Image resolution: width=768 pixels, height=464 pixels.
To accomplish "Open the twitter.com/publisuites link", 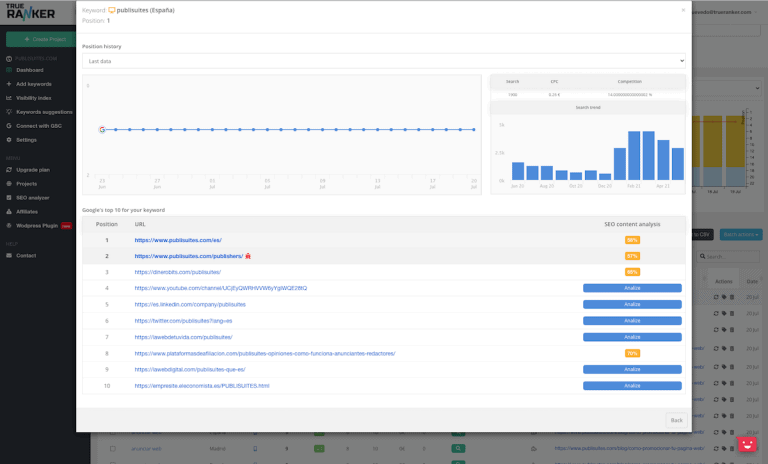I will tap(183, 321).
